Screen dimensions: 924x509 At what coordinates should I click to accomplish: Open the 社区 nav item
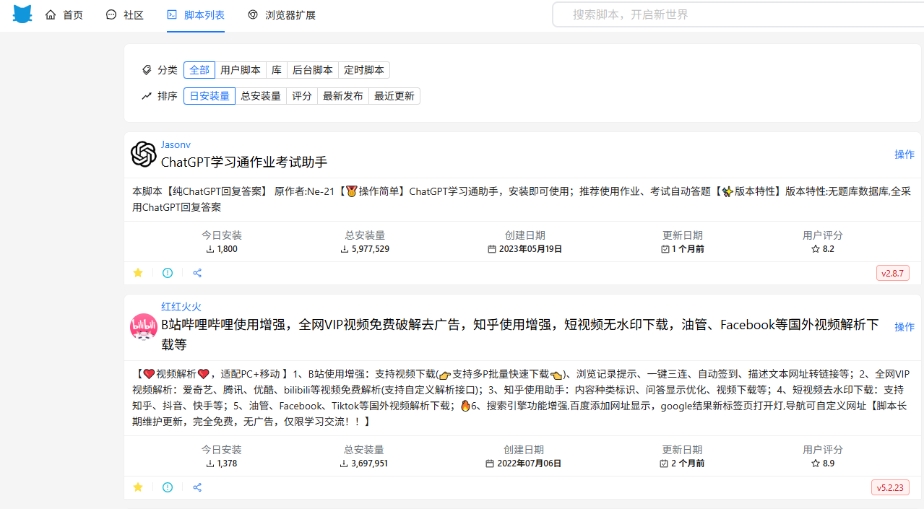(x=124, y=15)
